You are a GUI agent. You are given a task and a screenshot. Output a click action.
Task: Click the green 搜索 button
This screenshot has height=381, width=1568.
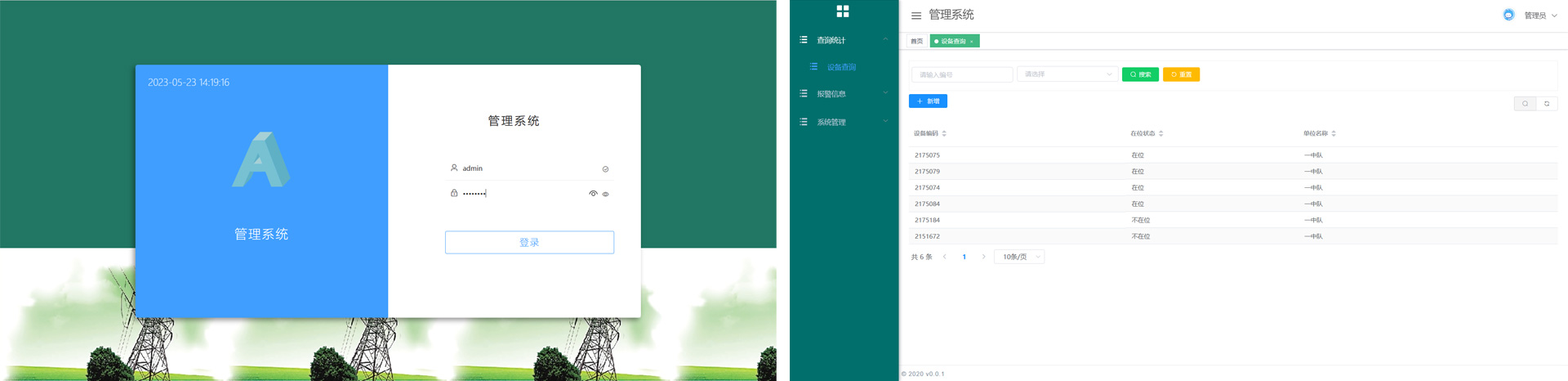(x=1140, y=74)
